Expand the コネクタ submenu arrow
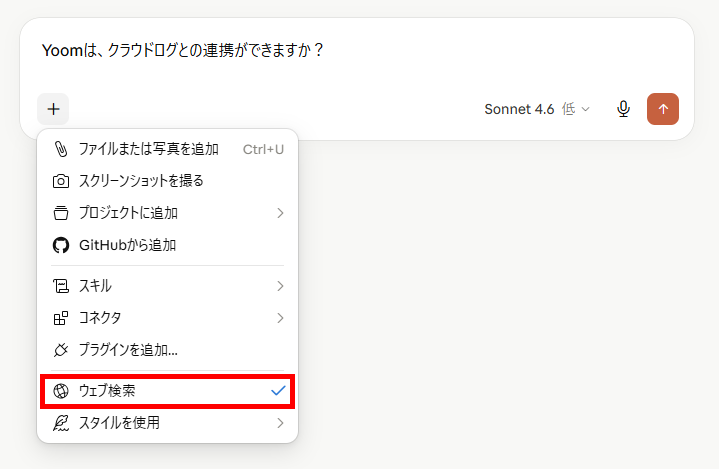The width and height of the screenshot is (719, 469). pos(280,318)
